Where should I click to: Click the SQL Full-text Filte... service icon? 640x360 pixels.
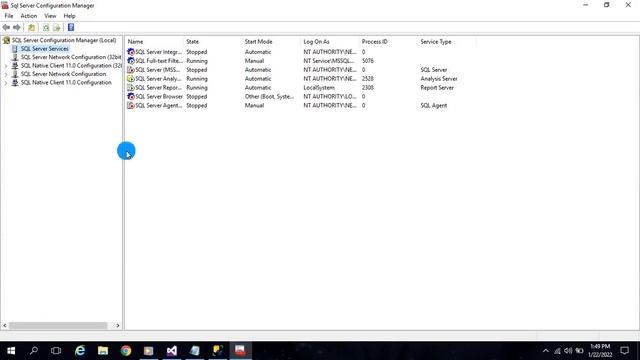pyautogui.click(x=131, y=61)
